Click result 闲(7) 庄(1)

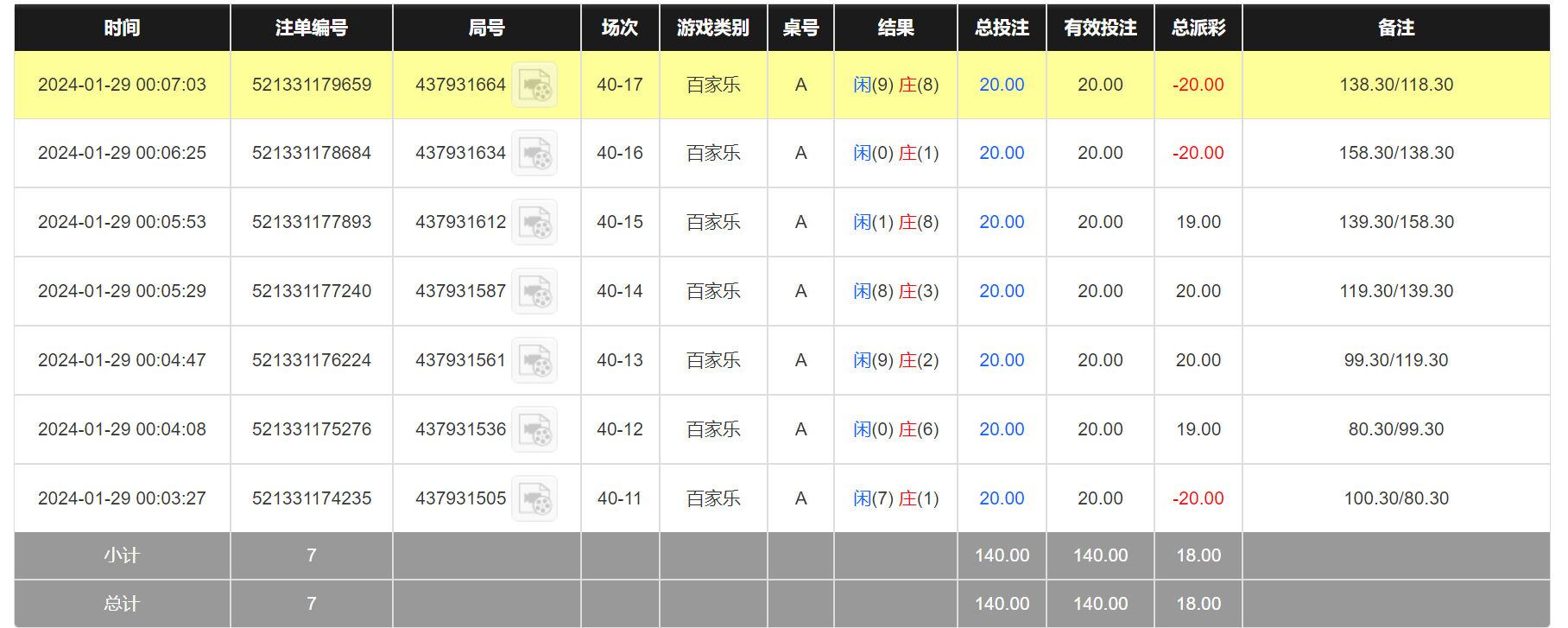895,498
